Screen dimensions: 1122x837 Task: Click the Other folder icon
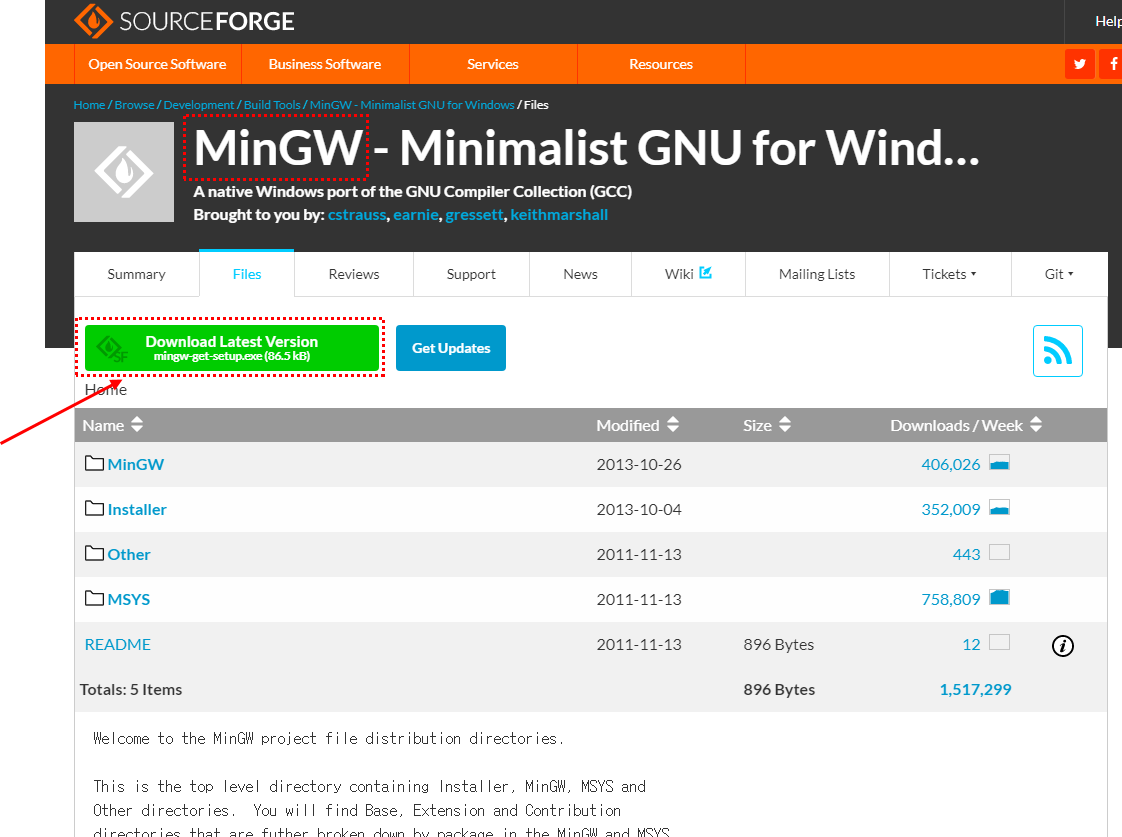pos(94,554)
